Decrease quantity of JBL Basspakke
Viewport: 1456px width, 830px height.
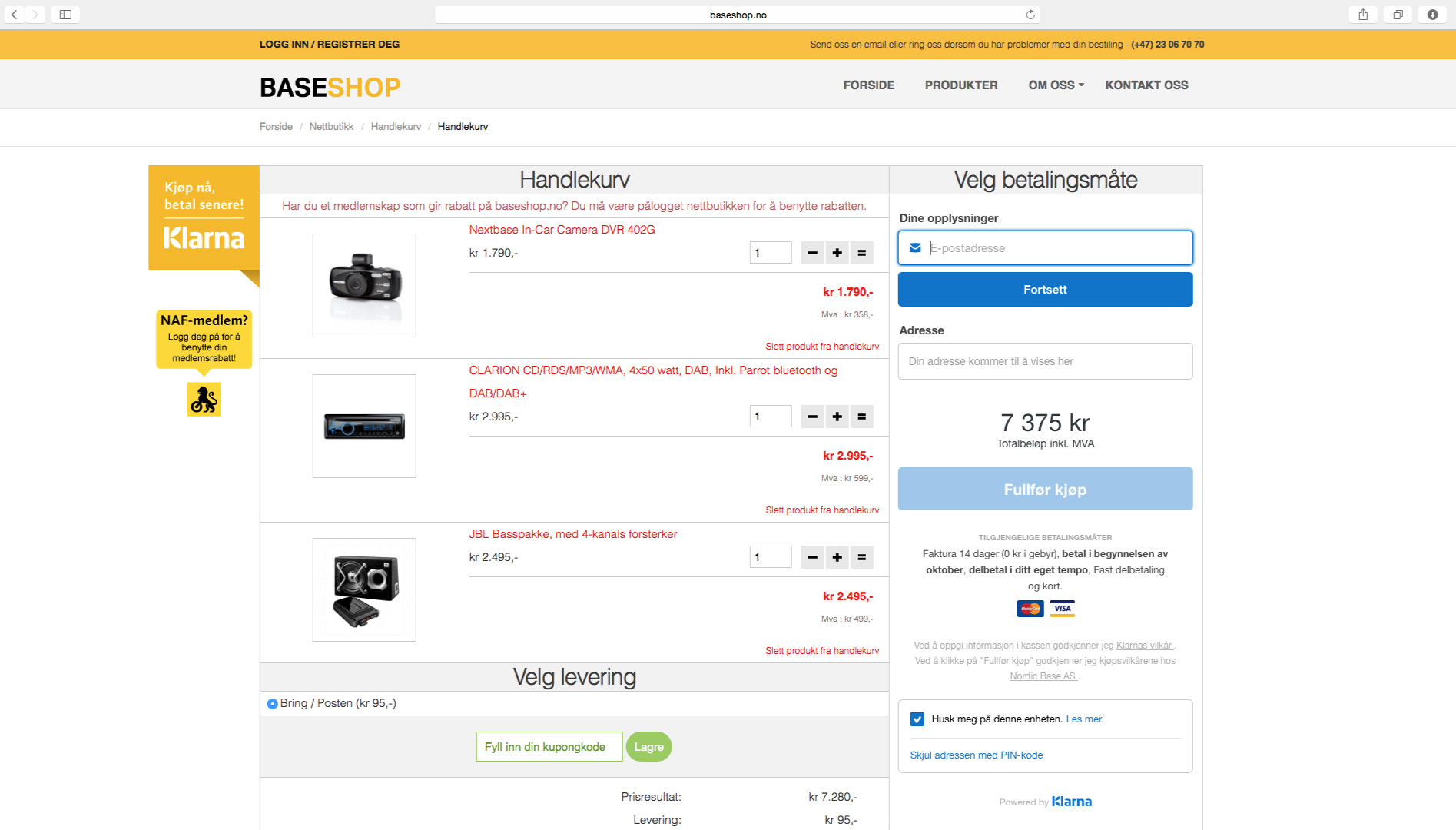click(812, 557)
